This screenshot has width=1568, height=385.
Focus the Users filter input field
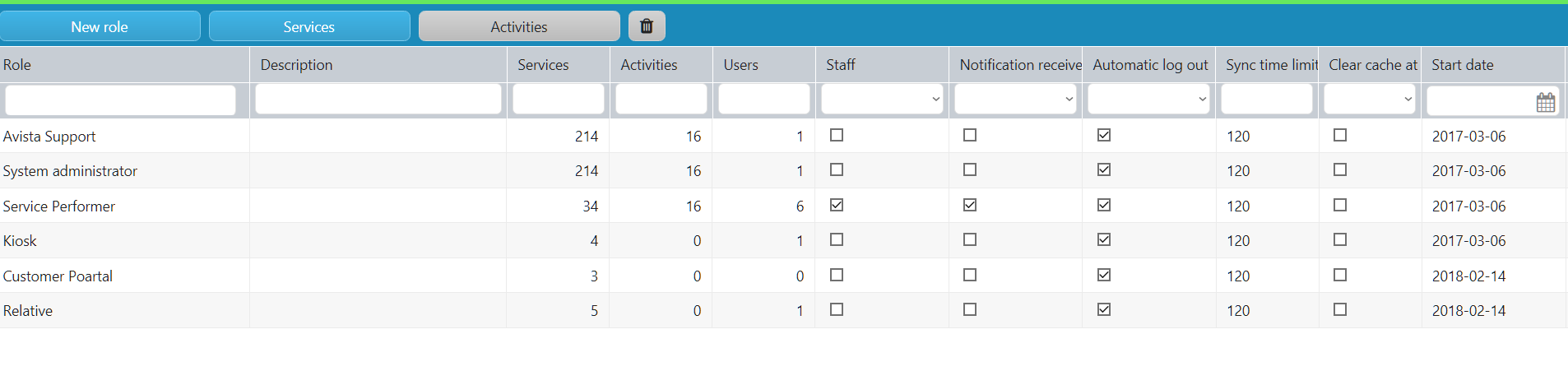coord(764,100)
